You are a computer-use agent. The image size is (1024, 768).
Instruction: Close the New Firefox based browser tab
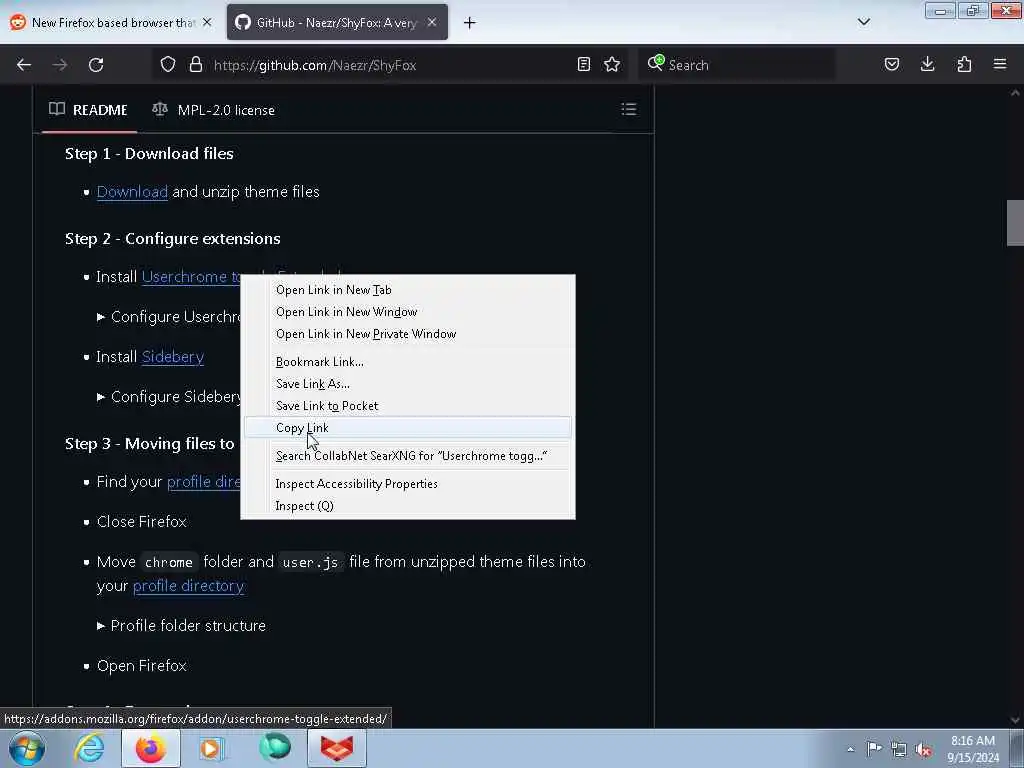coord(207,22)
